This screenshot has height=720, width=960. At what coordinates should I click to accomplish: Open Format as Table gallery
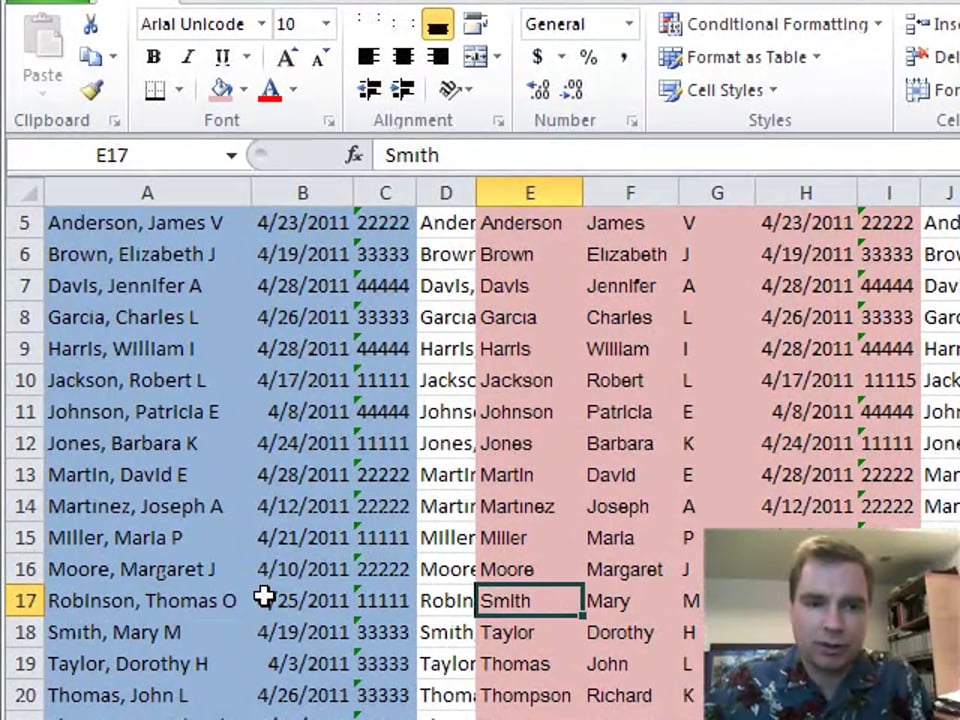pos(740,58)
